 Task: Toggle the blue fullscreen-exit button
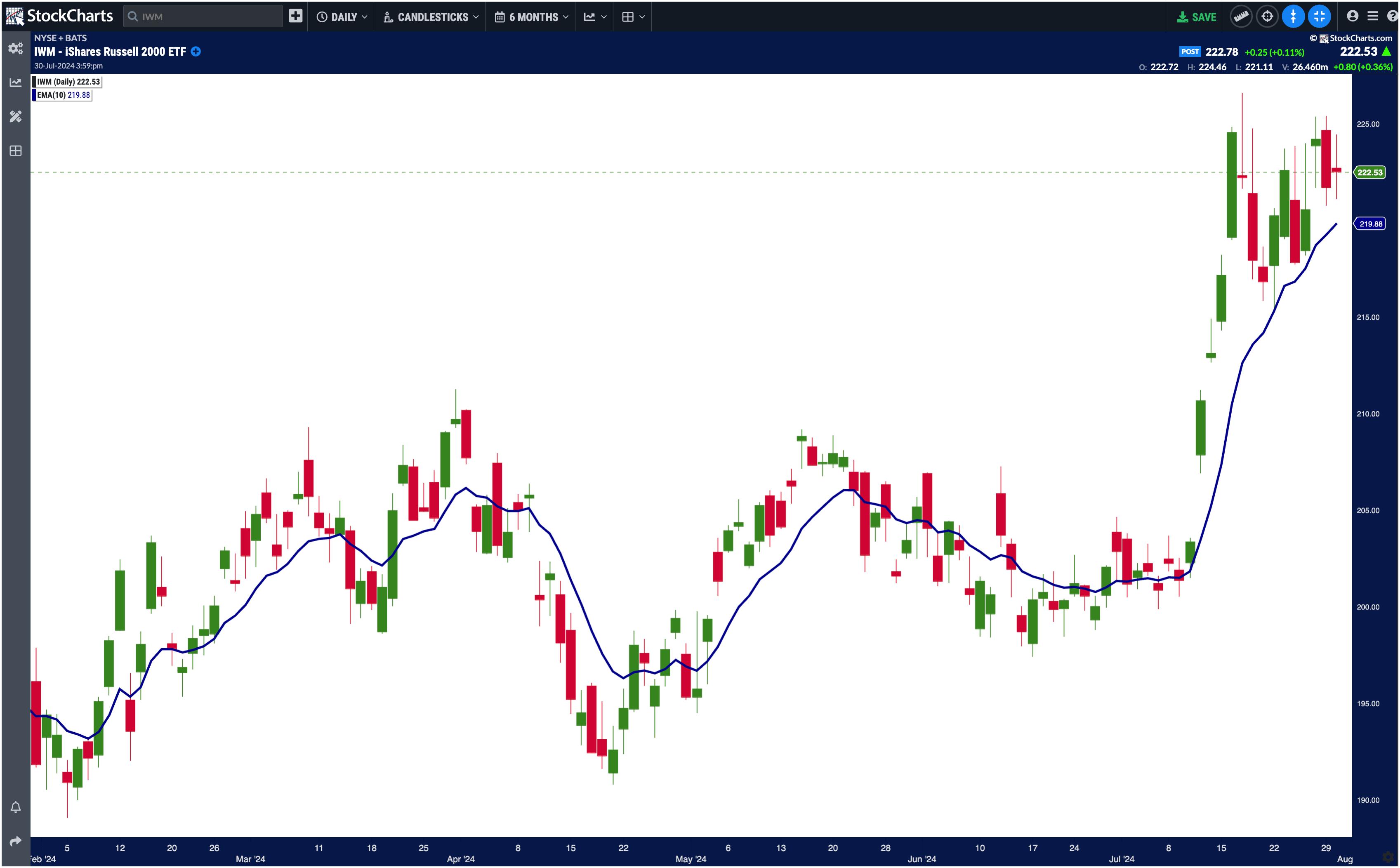pos(1319,16)
